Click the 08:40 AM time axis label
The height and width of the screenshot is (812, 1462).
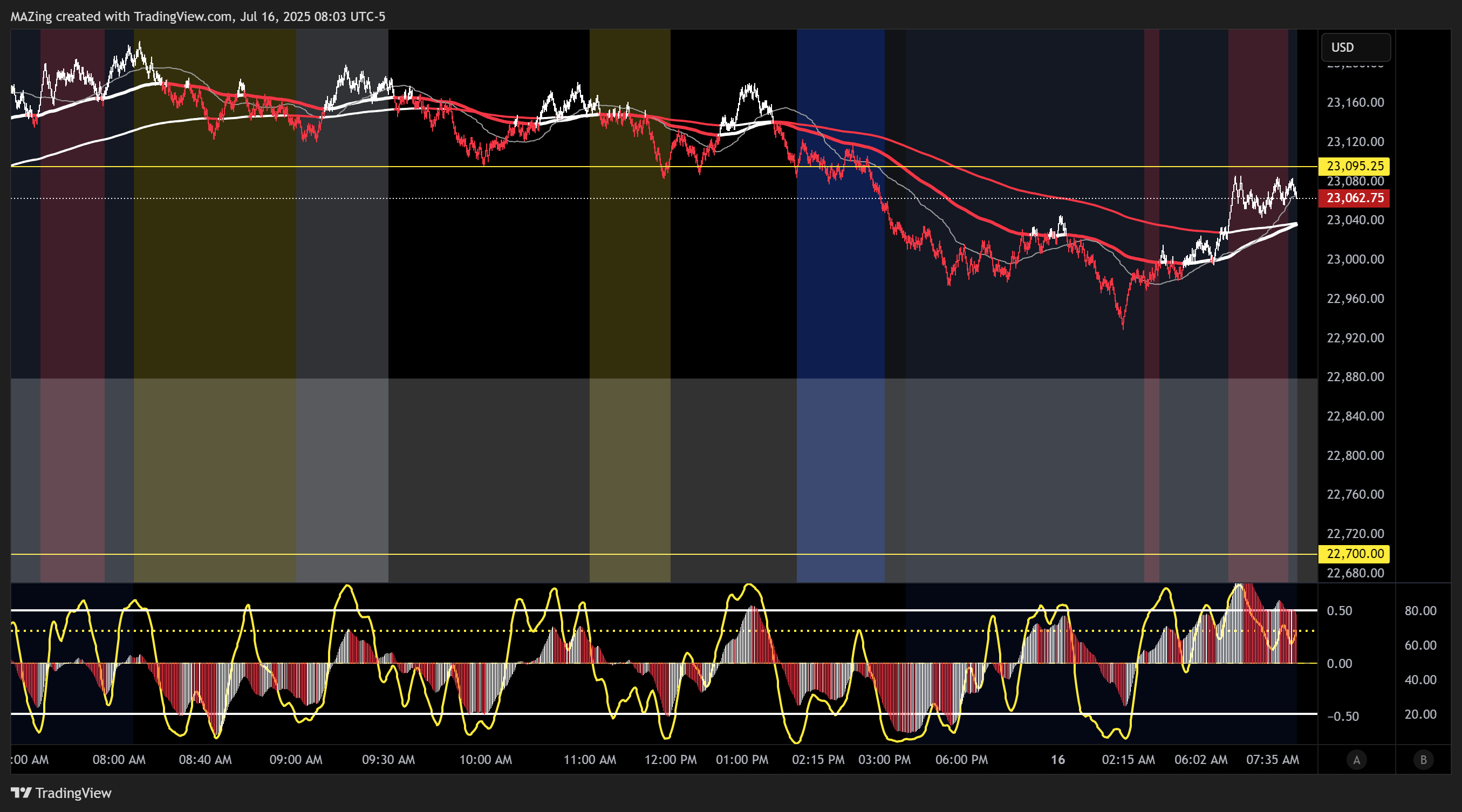coord(206,760)
